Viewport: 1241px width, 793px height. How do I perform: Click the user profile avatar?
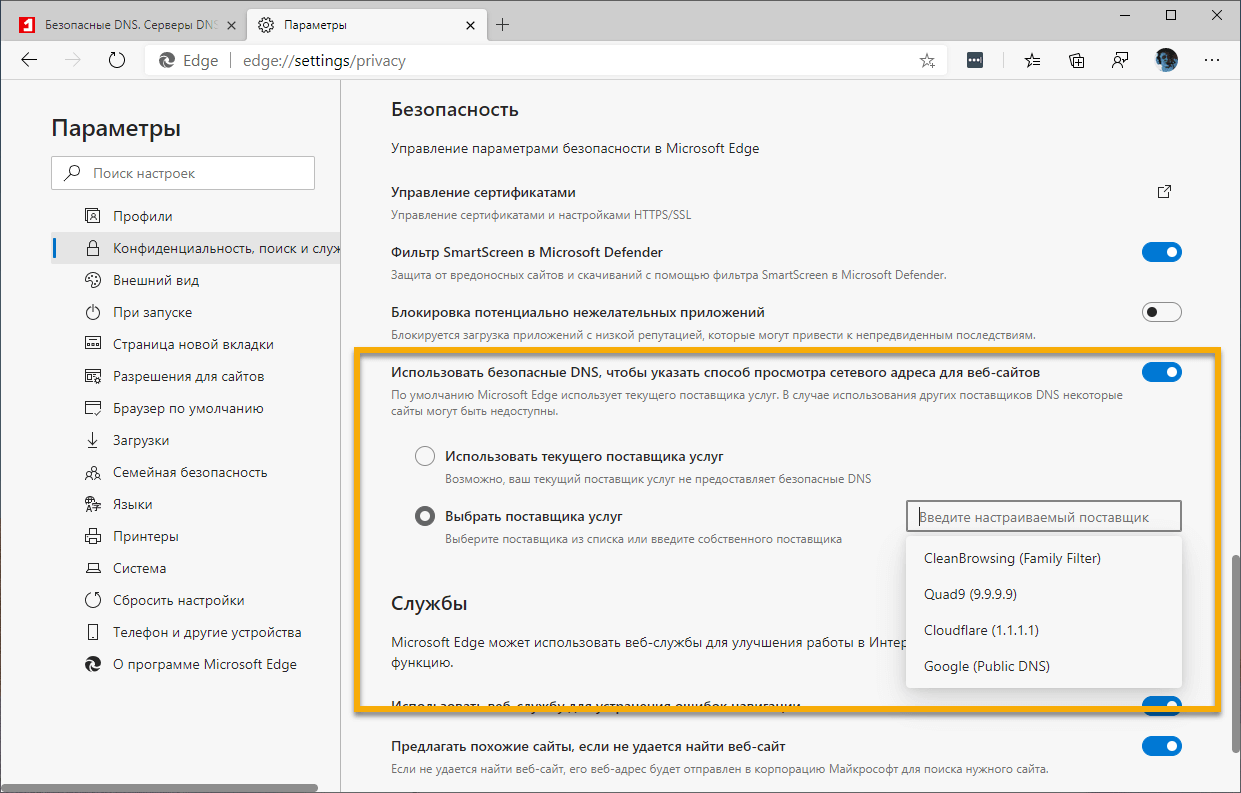coord(1166,60)
